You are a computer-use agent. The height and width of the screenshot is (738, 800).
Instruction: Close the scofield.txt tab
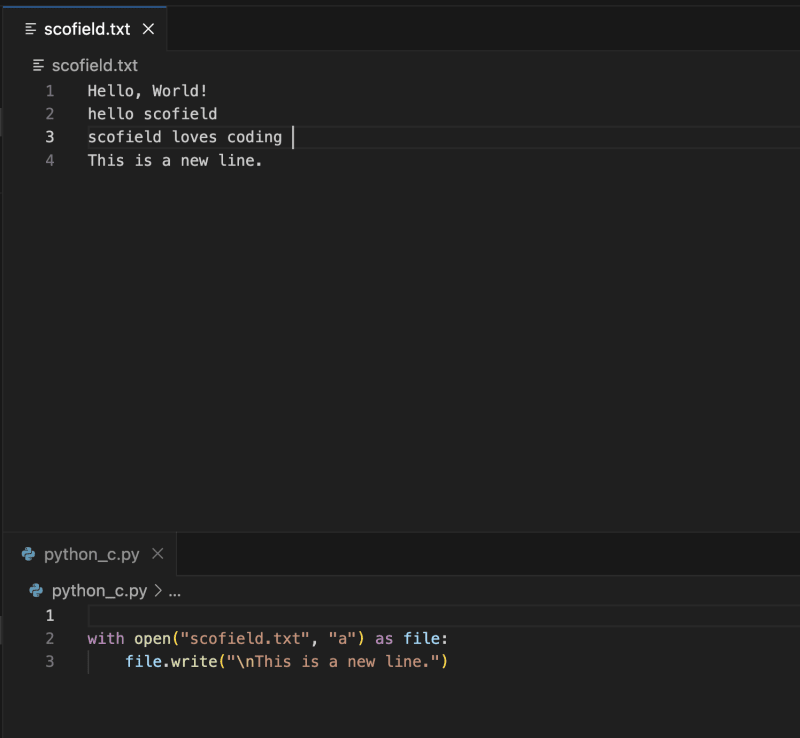(x=148, y=29)
